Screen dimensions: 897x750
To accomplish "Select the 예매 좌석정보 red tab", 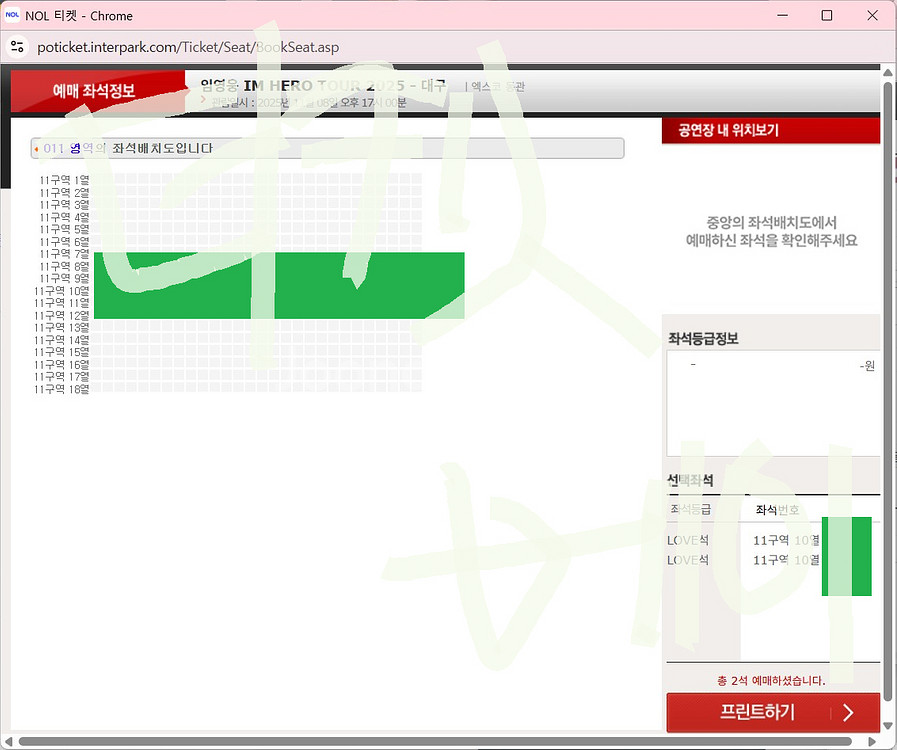I will pyautogui.click(x=97, y=90).
